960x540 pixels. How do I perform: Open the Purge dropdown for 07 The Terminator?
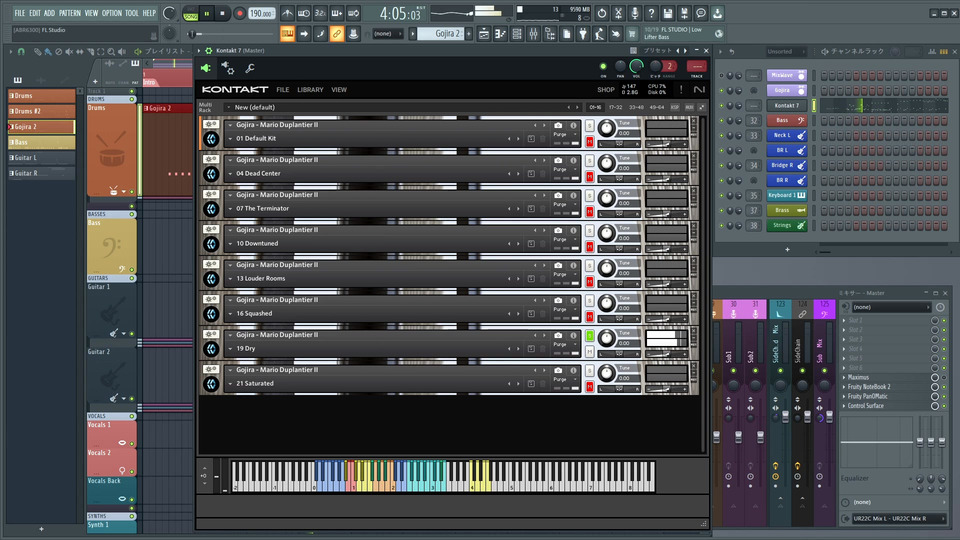566,204
